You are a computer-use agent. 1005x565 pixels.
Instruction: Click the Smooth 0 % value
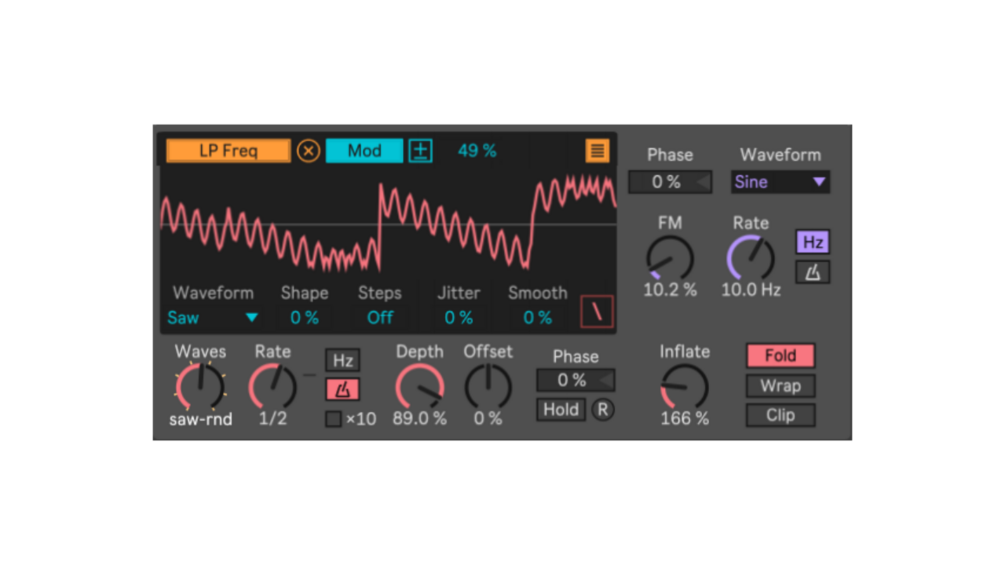537,317
